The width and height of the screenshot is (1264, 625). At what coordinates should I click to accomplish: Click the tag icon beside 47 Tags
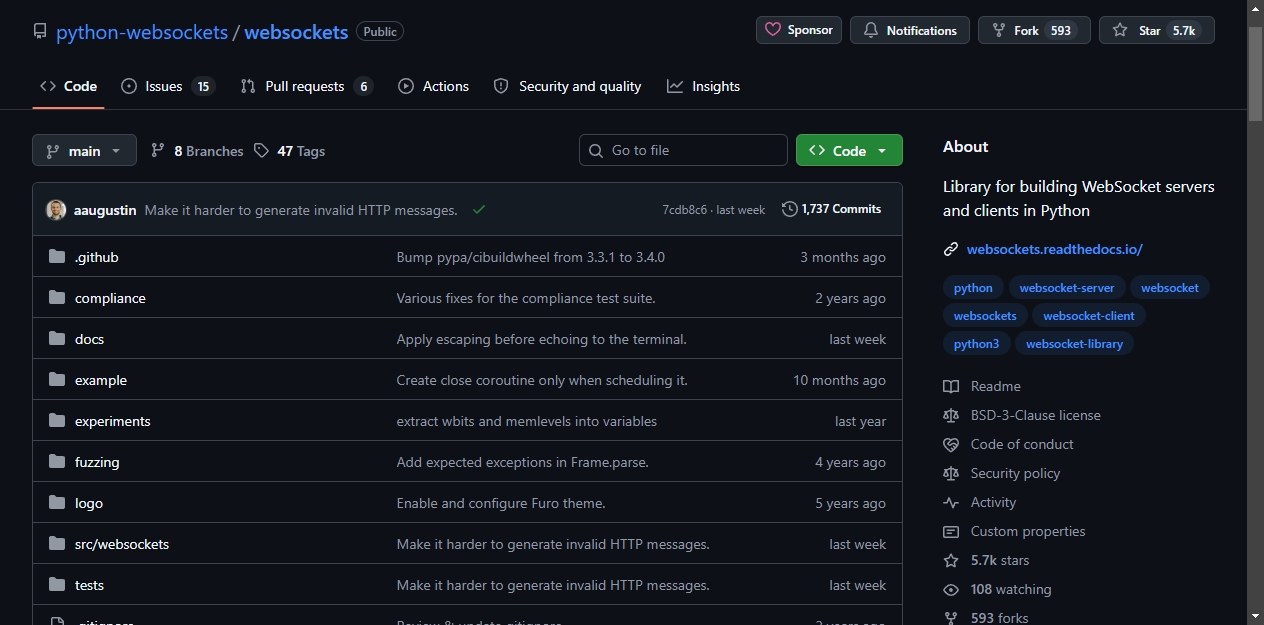tap(261, 150)
